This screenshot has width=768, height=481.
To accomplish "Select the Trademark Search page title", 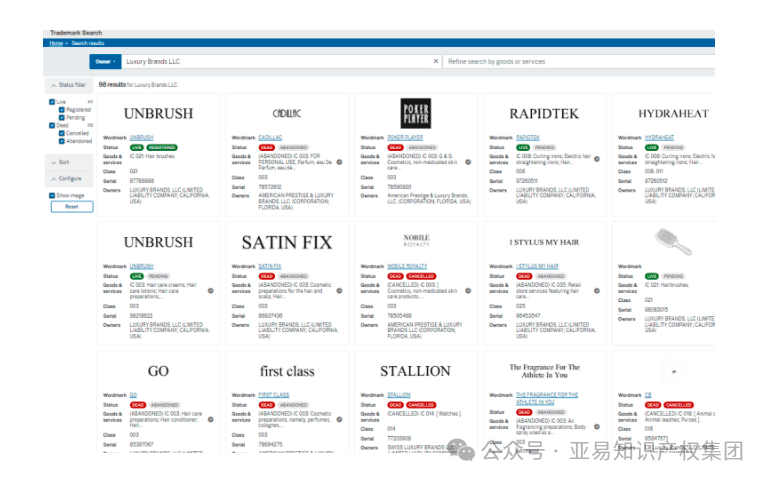I will pyautogui.click(x=76, y=33).
